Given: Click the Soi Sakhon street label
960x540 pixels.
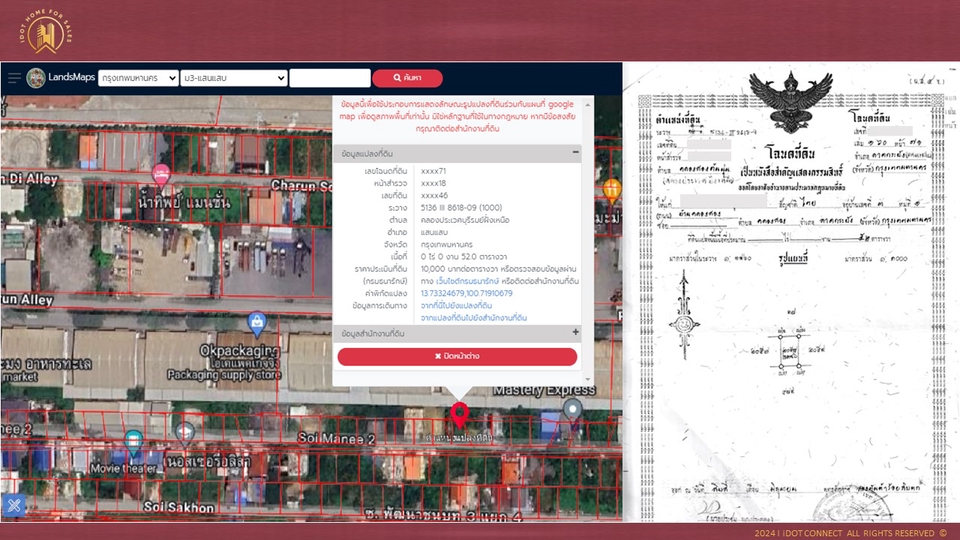Looking at the screenshot, I should [x=179, y=507].
